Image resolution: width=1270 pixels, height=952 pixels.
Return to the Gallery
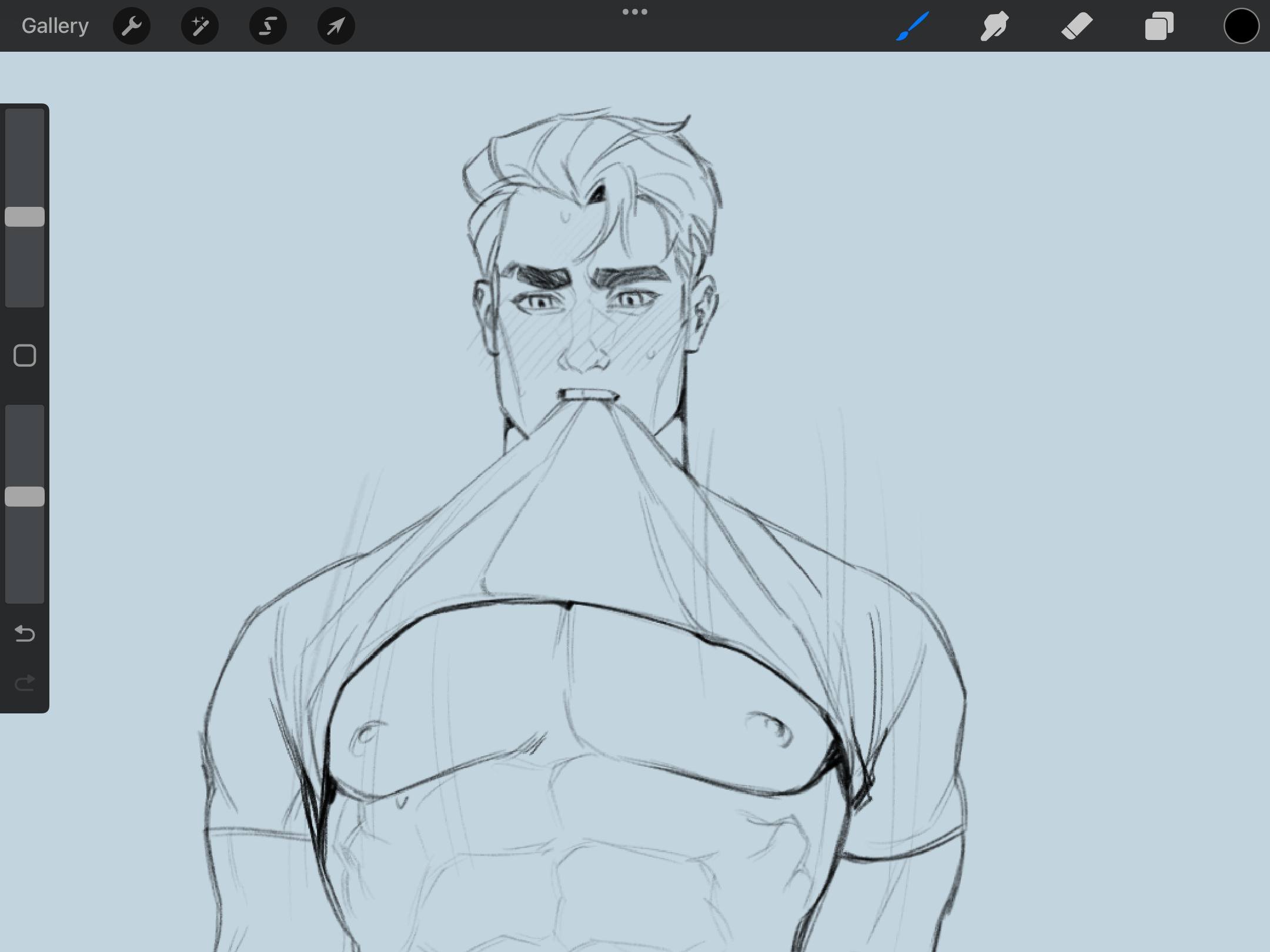coord(55,26)
